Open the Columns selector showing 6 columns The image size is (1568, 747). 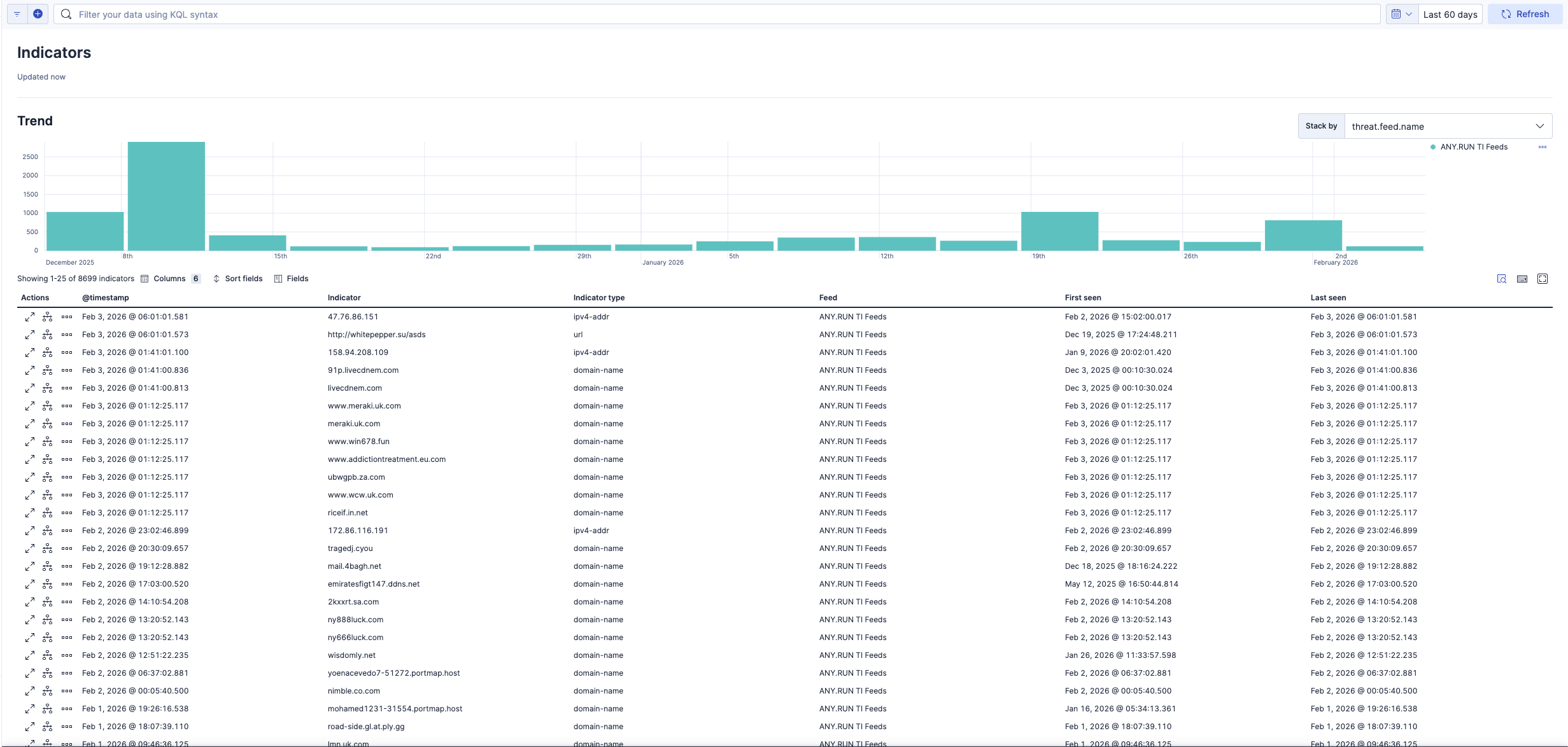(170, 278)
